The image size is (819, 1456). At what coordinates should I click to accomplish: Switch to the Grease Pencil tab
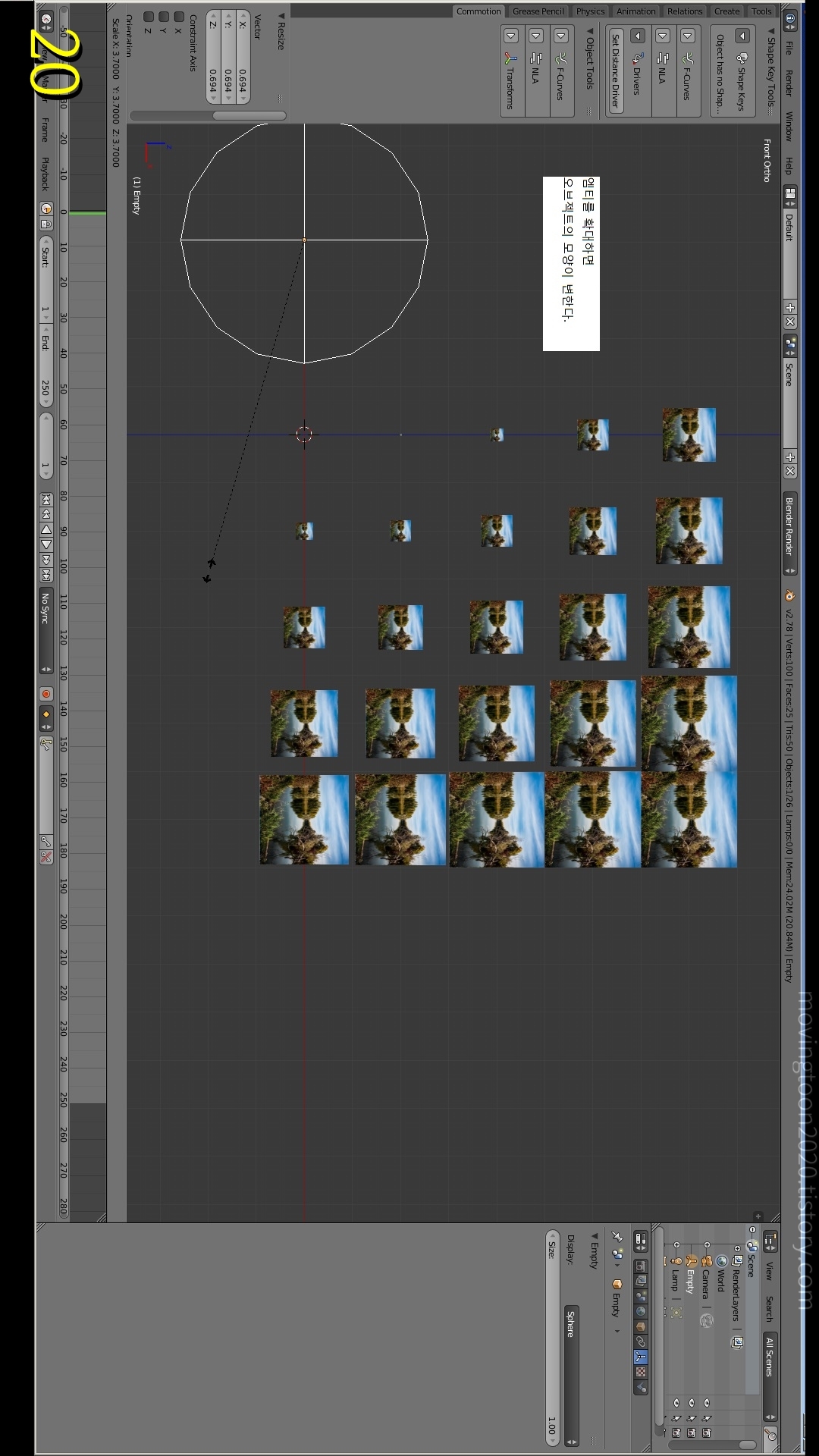[538, 11]
